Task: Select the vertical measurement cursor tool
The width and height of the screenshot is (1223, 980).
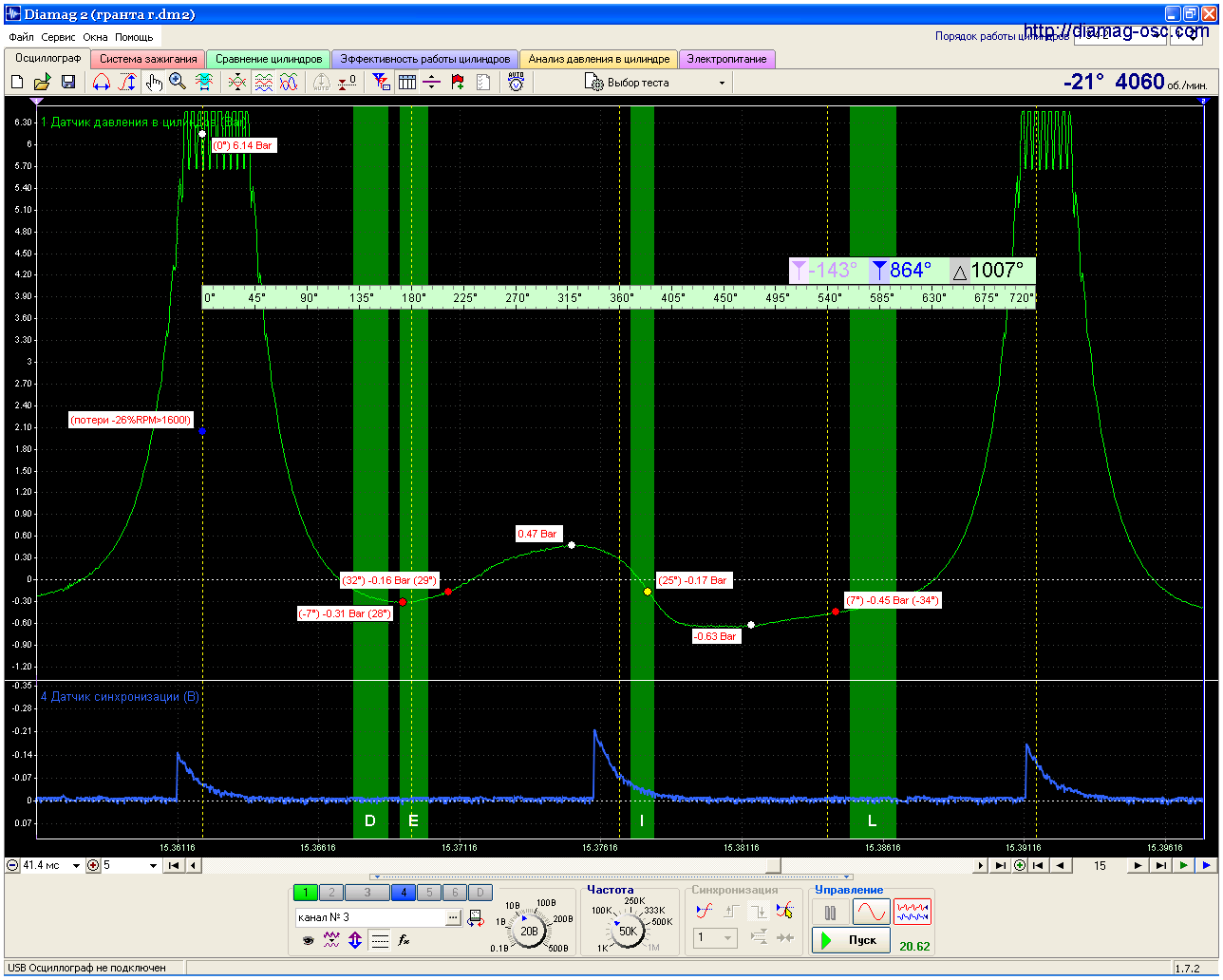Action: (x=127, y=83)
